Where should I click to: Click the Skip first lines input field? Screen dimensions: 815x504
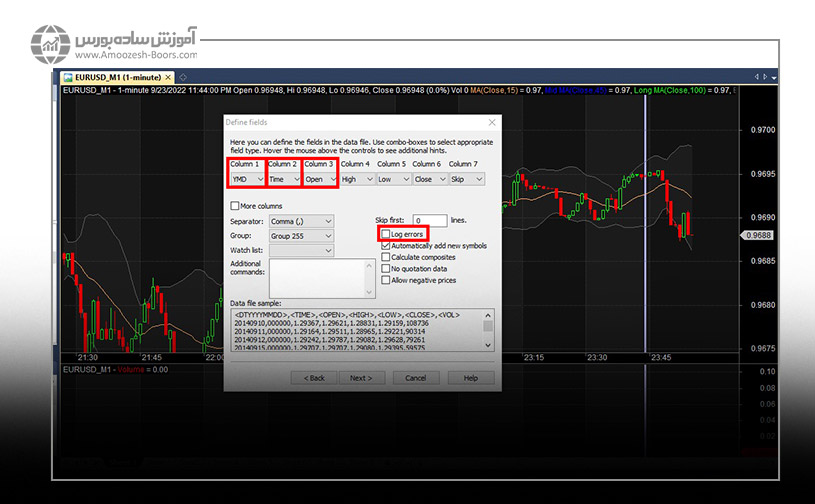tap(429, 220)
